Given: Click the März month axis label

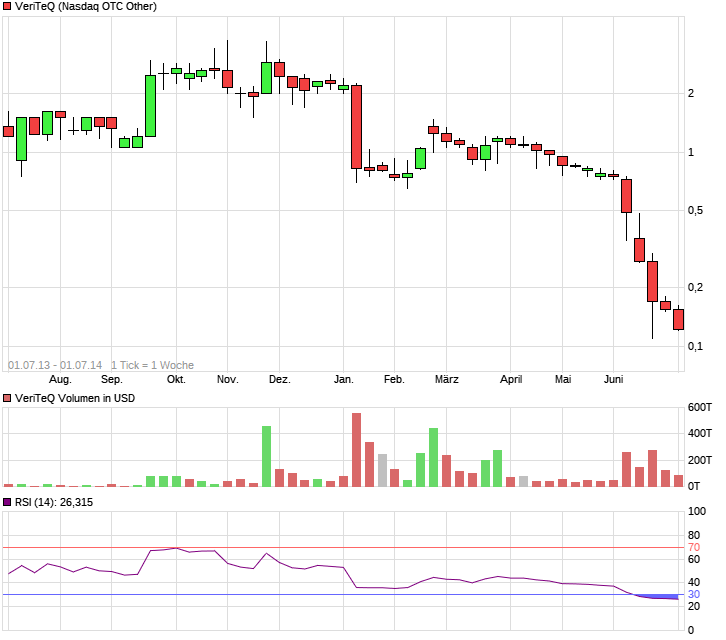Looking at the screenshot, I should (447, 380).
